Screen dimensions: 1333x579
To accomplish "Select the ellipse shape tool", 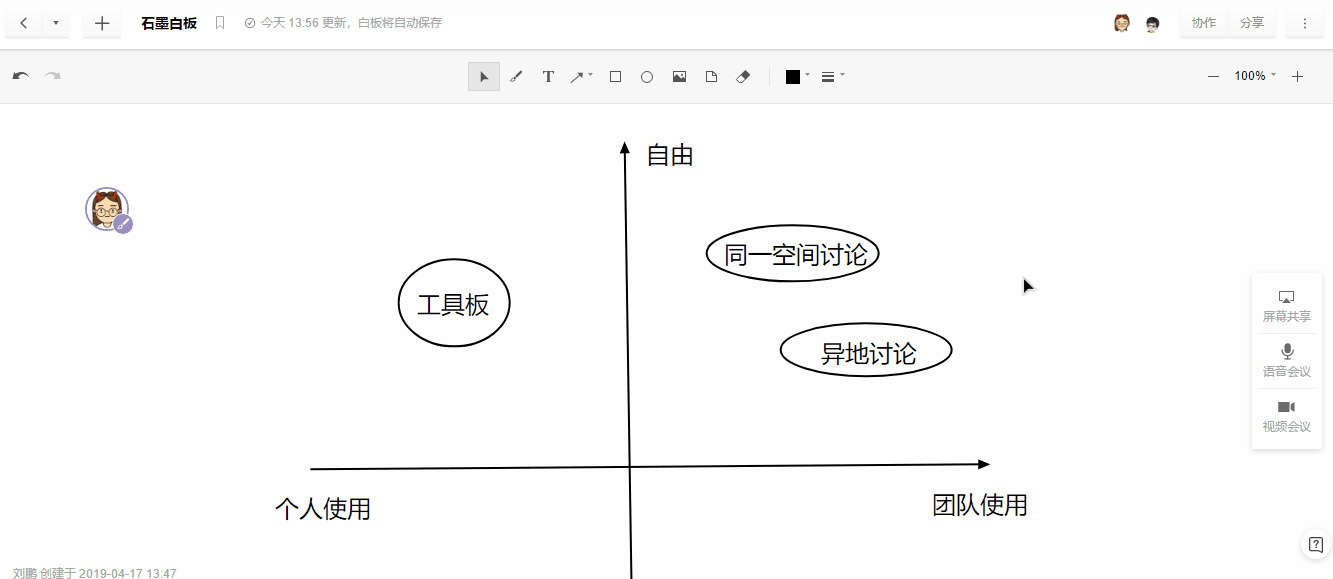I will pyautogui.click(x=647, y=76).
